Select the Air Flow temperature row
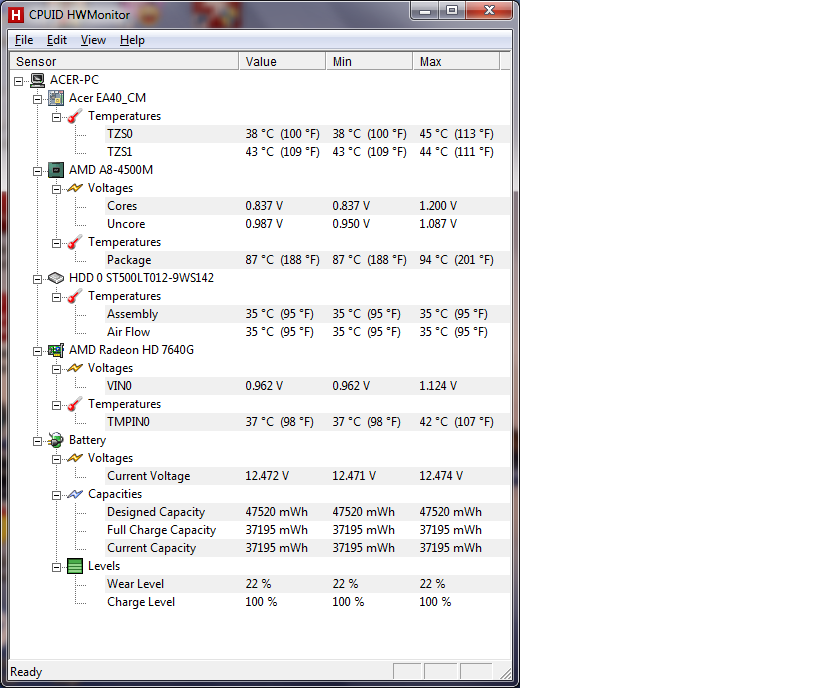819x688 pixels. point(307,332)
